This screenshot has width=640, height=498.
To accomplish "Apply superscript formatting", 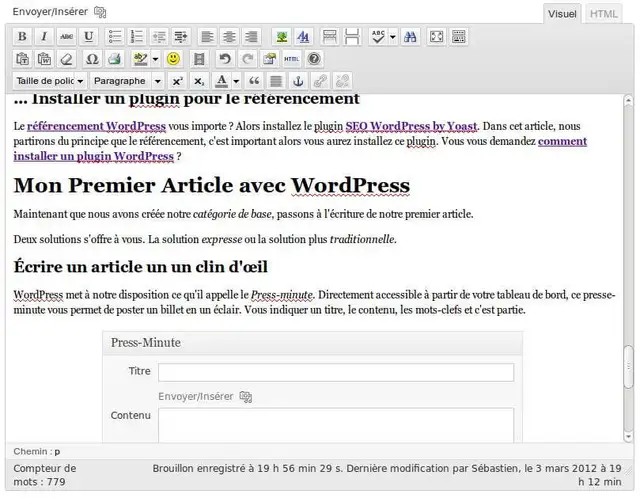I will (x=177, y=81).
